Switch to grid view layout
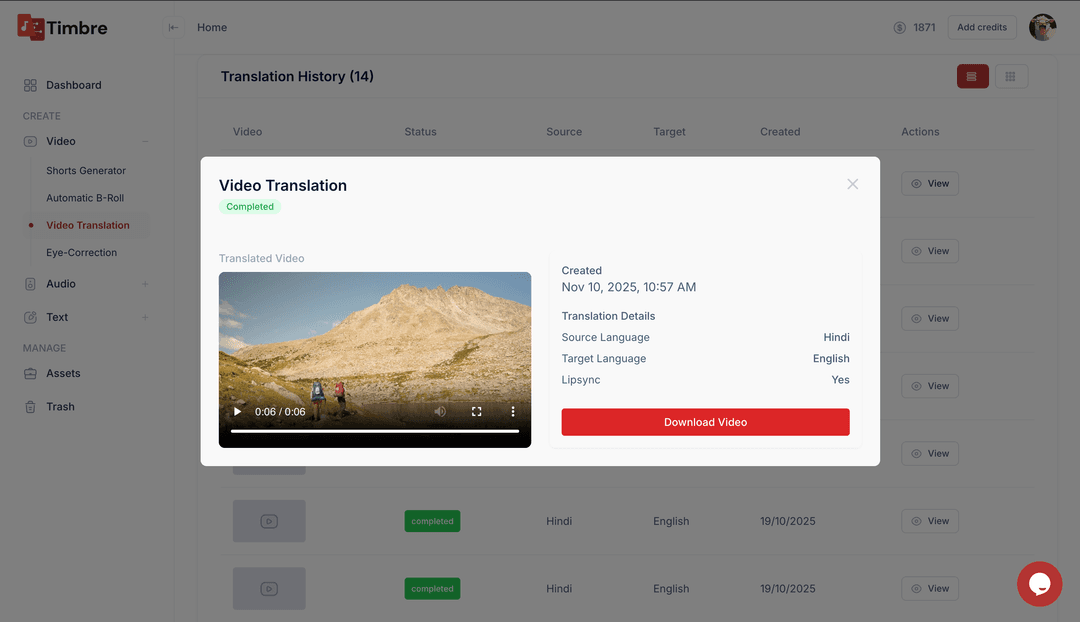The width and height of the screenshot is (1080, 622). point(1011,76)
